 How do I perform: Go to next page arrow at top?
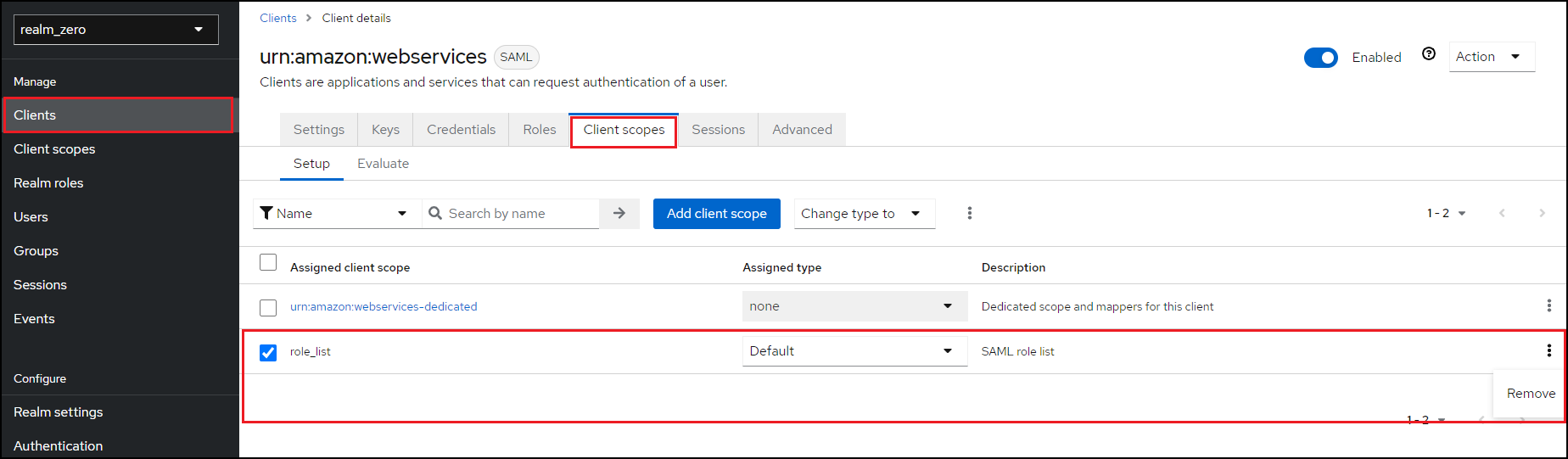(x=1542, y=213)
